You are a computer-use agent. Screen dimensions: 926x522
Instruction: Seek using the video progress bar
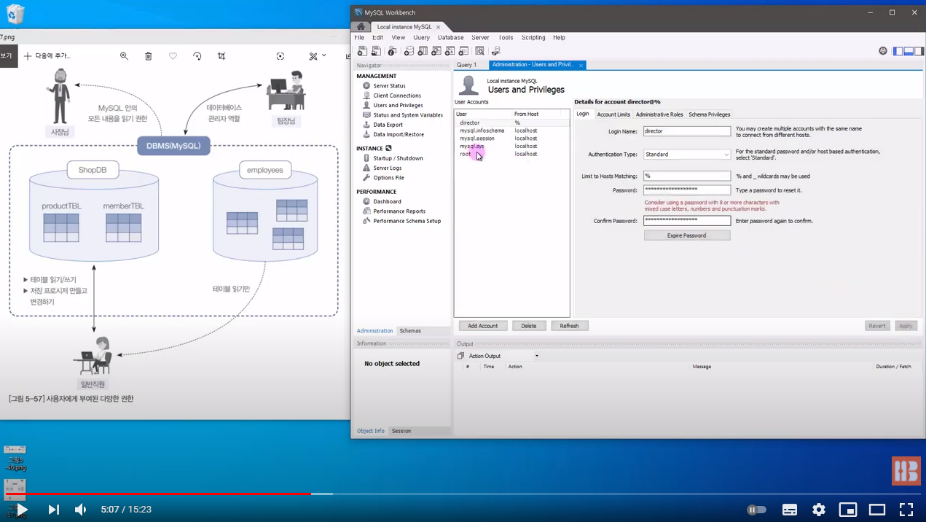(x=463, y=494)
